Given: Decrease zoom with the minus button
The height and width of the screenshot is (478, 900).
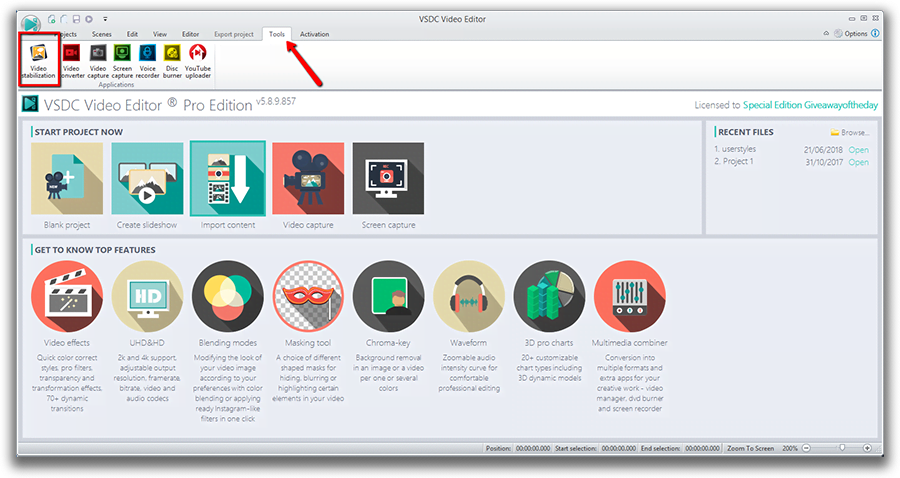Looking at the screenshot, I should pyautogui.click(x=806, y=448).
